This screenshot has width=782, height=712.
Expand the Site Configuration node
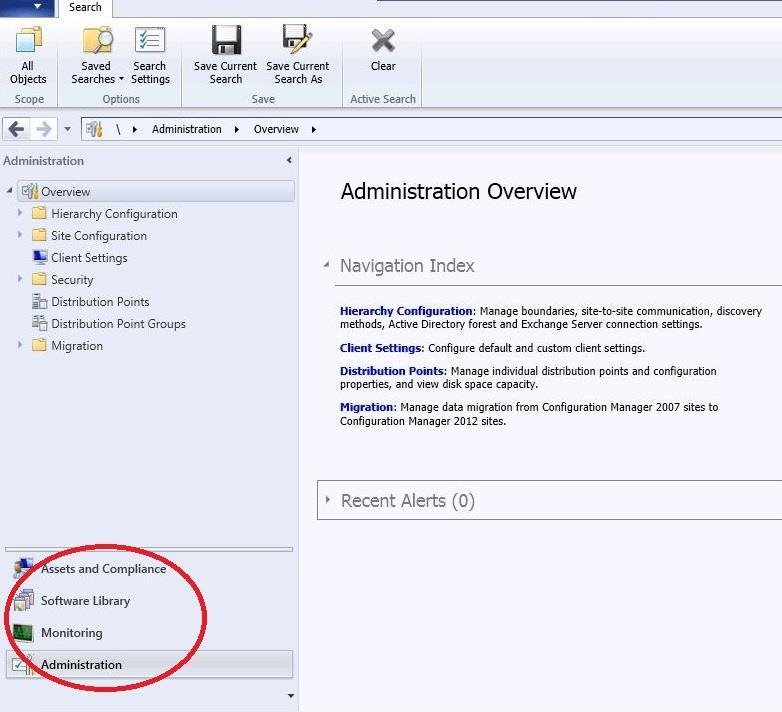pos(20,235)
